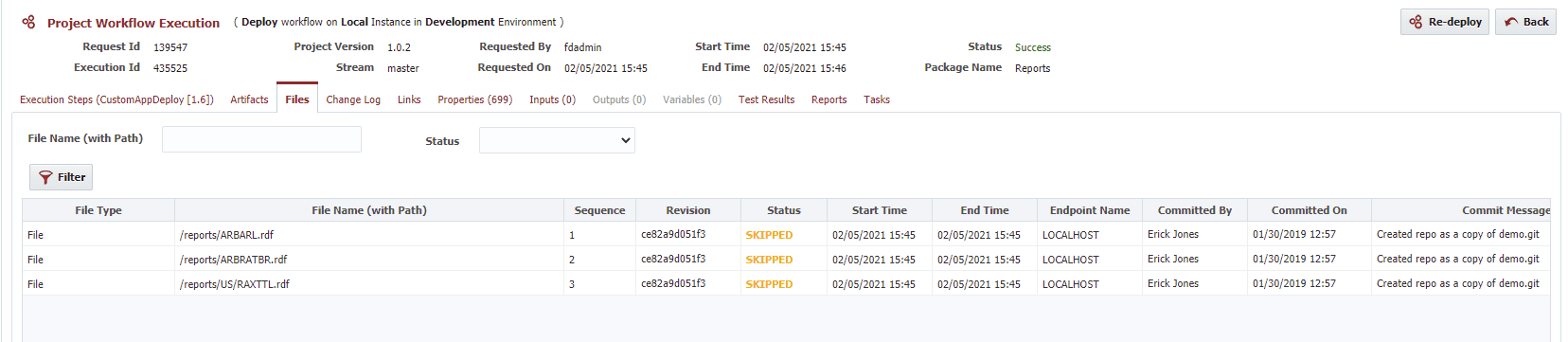Focus the File Name (with Path) input
This screenshot has width=1568, height=342.
[261, 139]
